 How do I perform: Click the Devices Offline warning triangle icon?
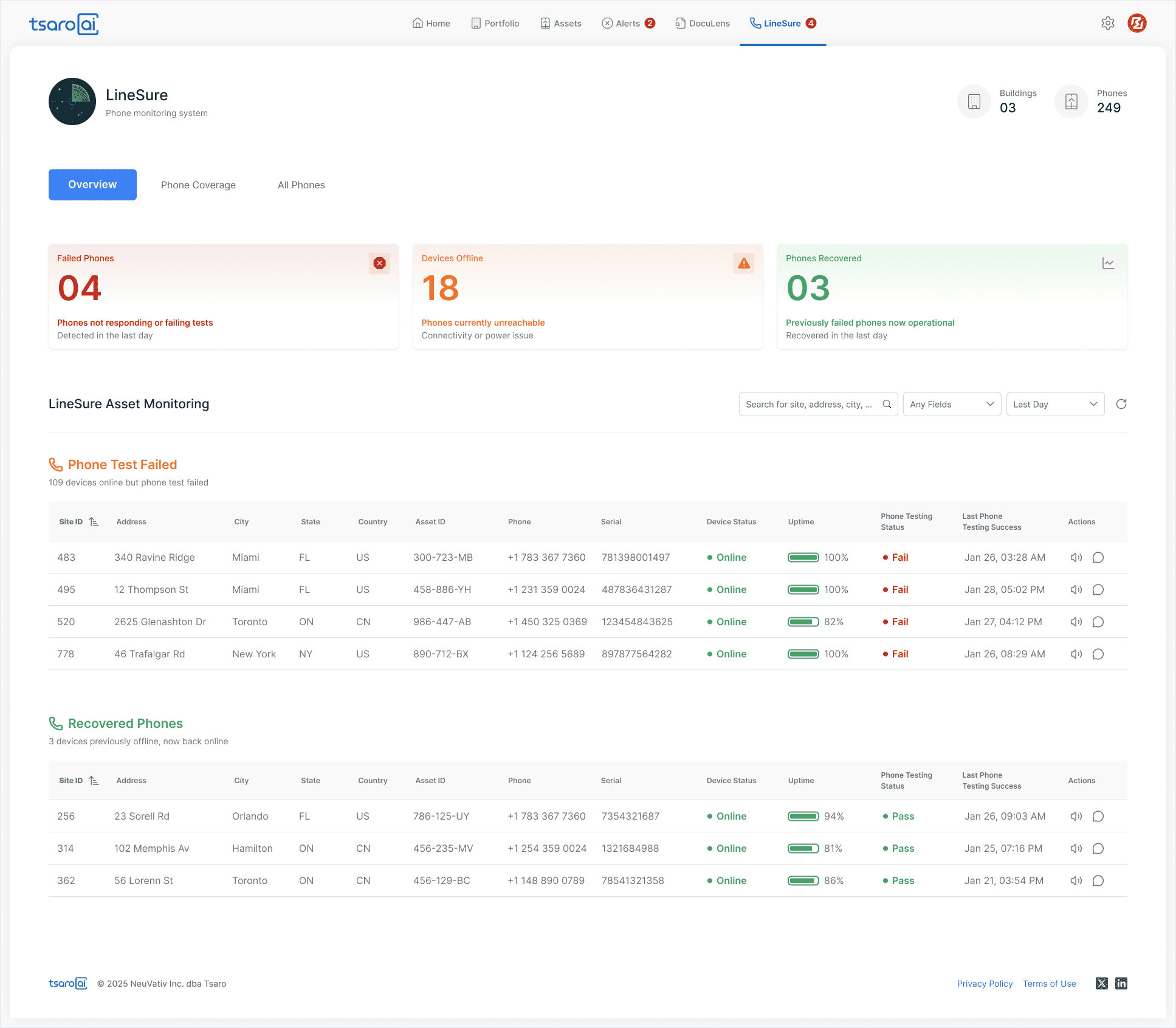[743, 263]
